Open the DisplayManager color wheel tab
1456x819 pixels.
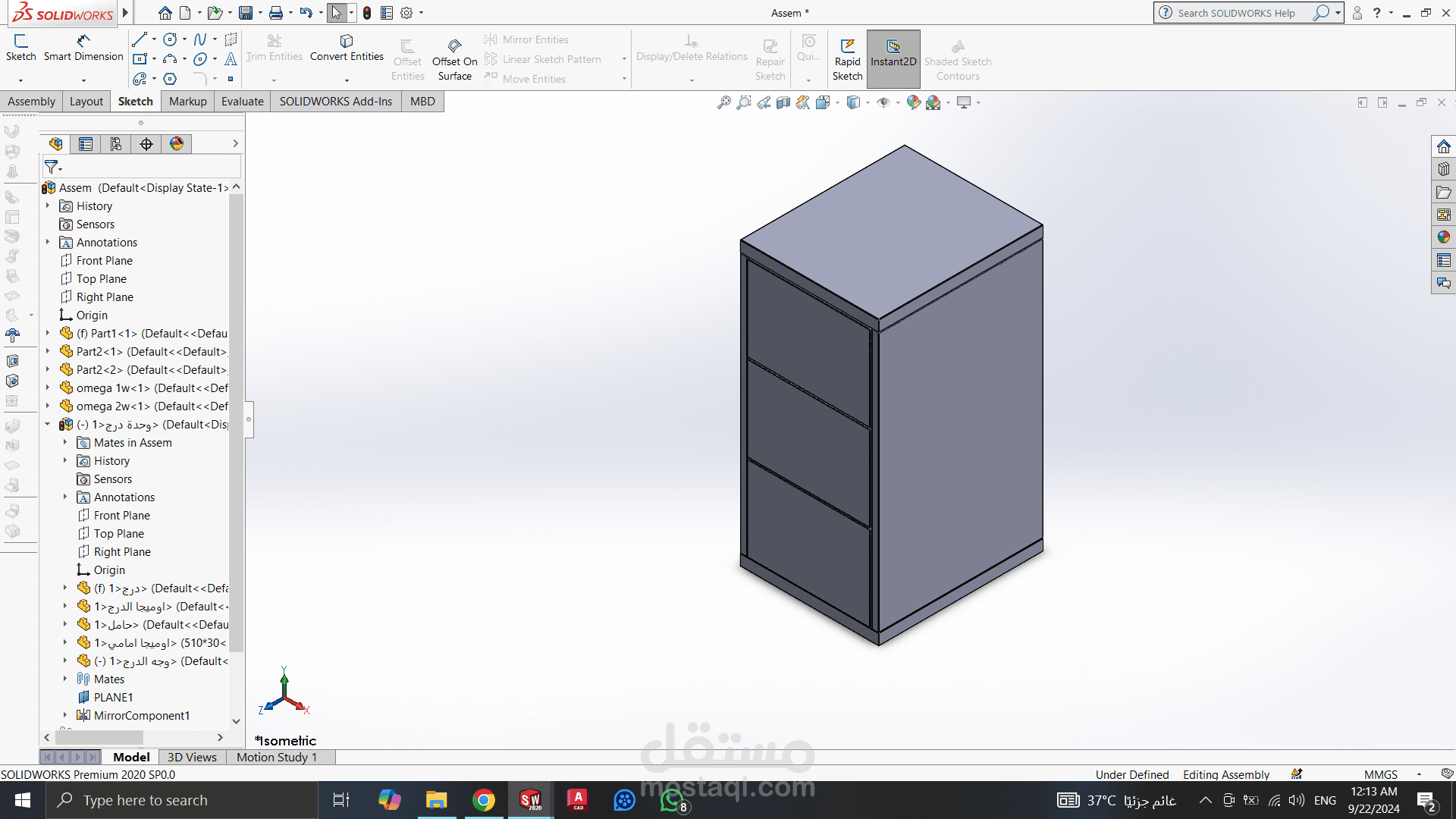point(177,144)
